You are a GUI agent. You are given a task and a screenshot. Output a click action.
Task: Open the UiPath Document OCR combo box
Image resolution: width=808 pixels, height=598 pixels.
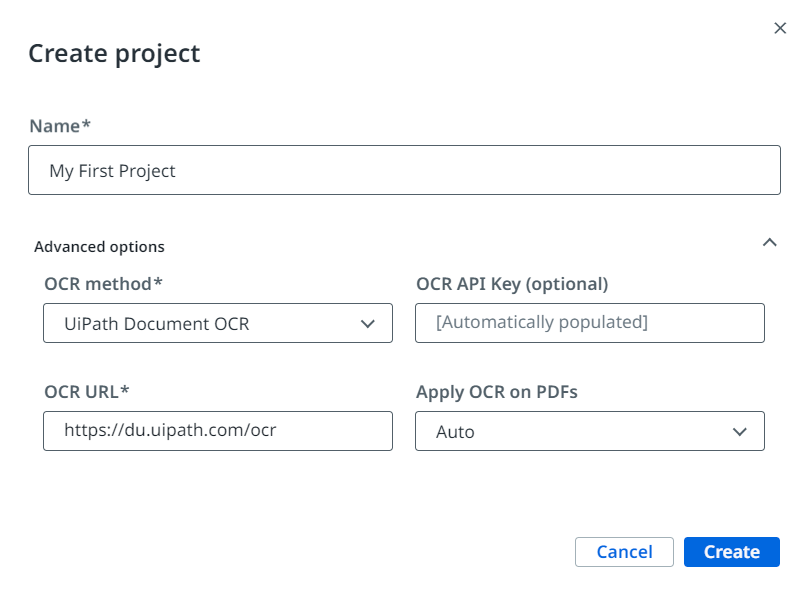217,324
